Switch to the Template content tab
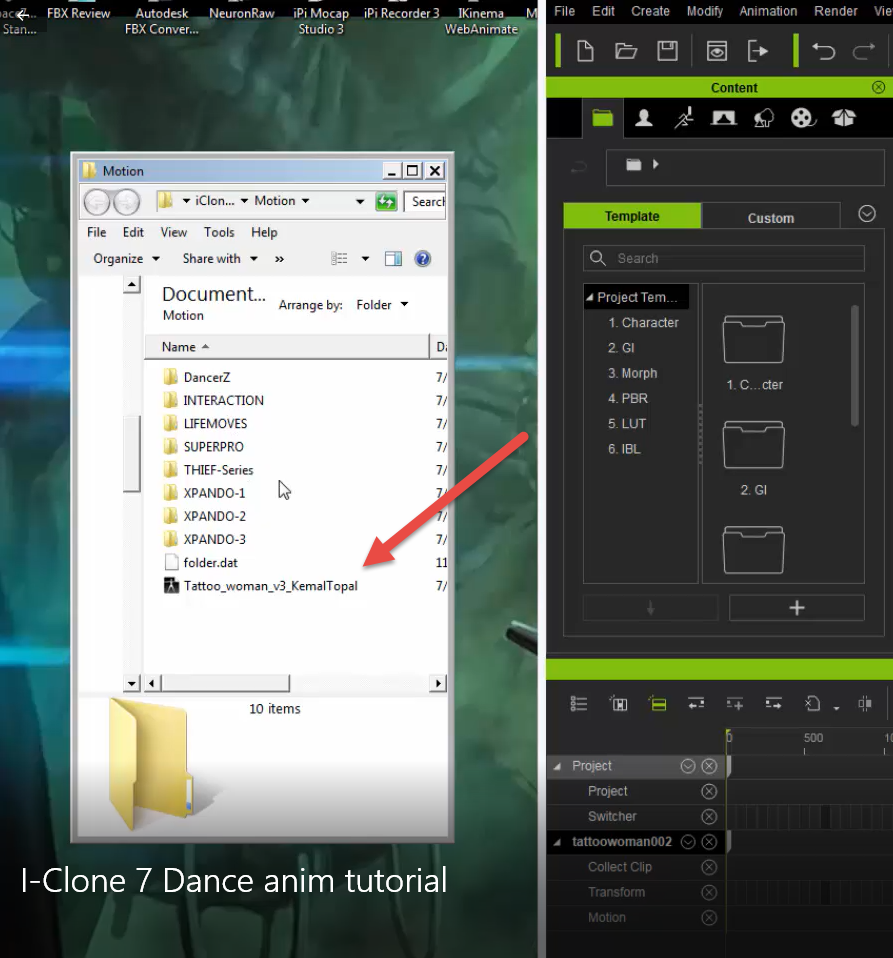Screen dimensions: 893x958 [632, 216]
